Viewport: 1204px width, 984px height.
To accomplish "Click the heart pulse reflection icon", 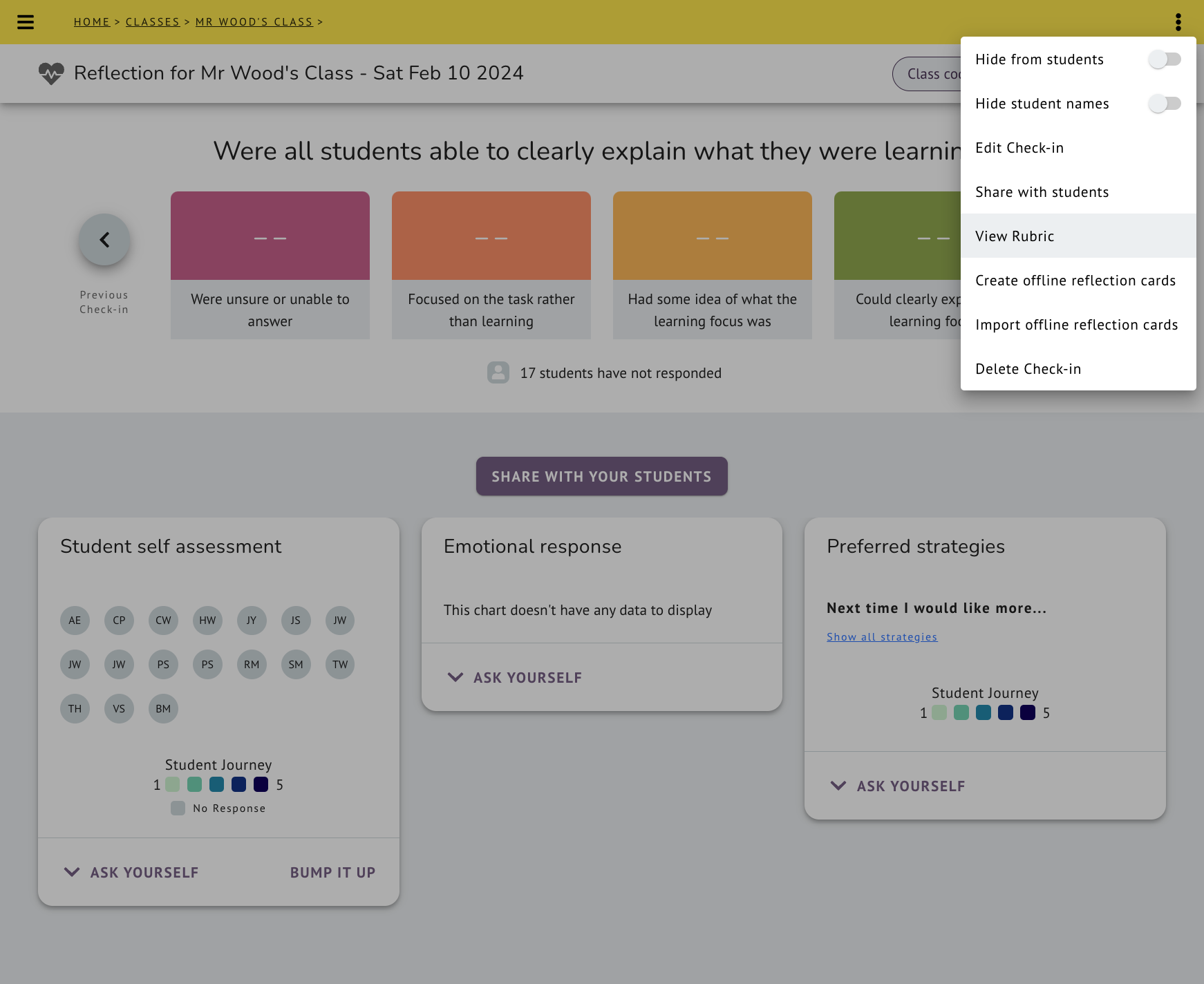I will 51,73.
